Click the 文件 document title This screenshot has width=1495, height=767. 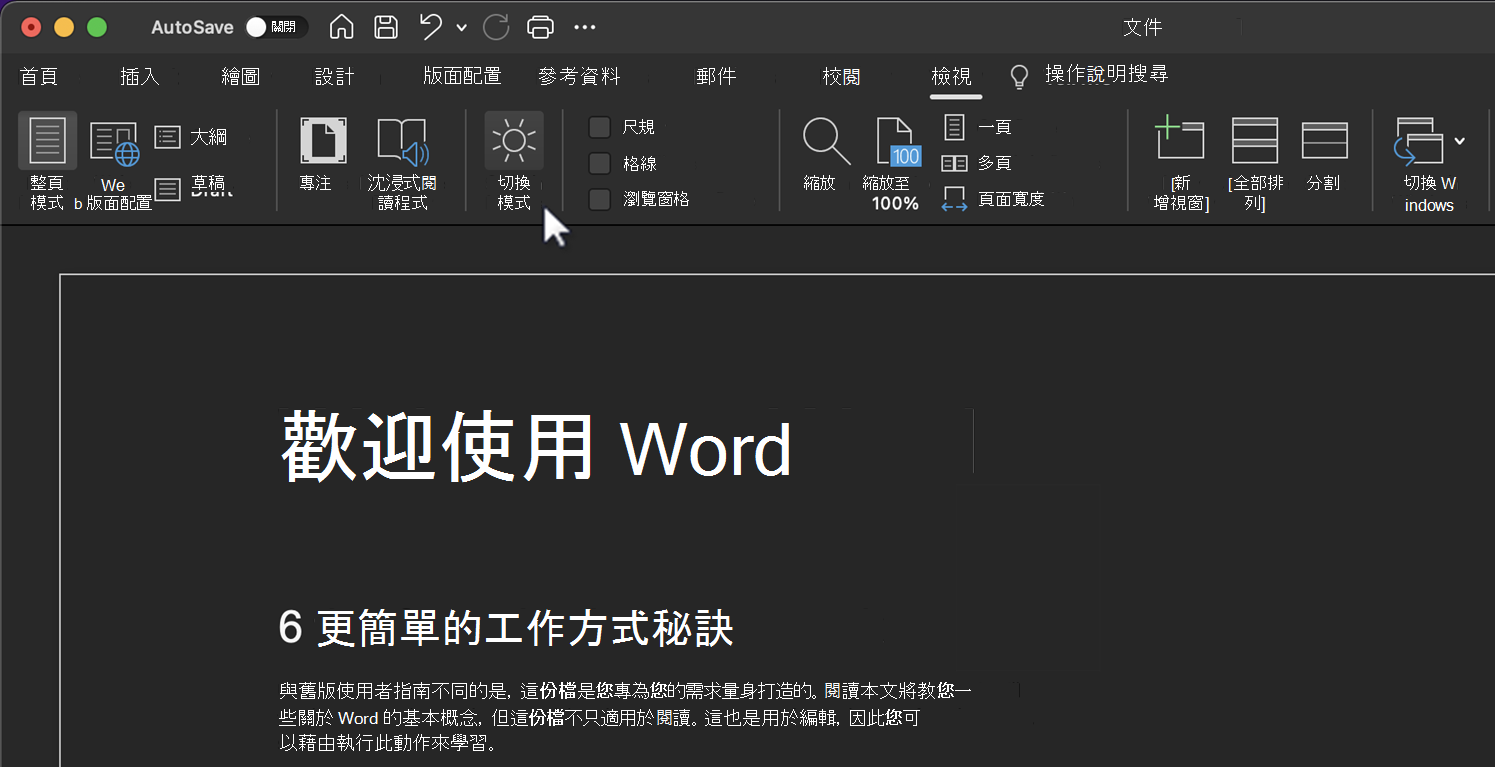point(1142,28)
